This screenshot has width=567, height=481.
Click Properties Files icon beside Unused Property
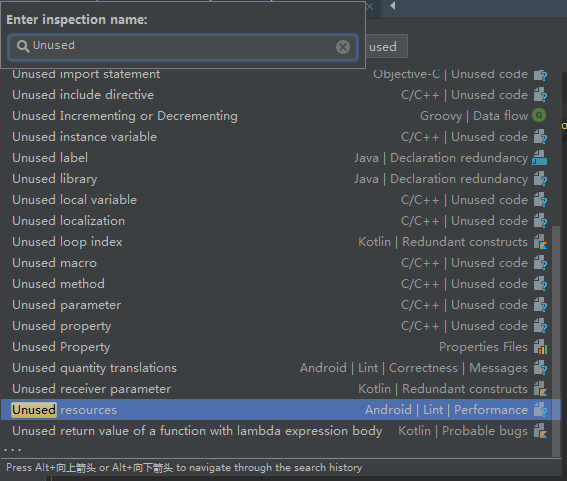pos(541,346)
